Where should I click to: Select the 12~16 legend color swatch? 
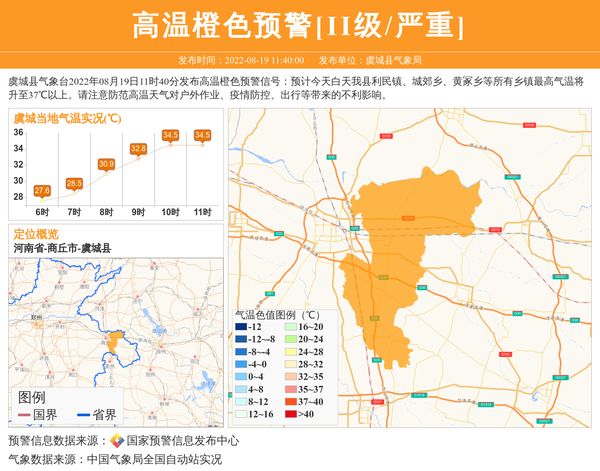[x=241, y=414]
